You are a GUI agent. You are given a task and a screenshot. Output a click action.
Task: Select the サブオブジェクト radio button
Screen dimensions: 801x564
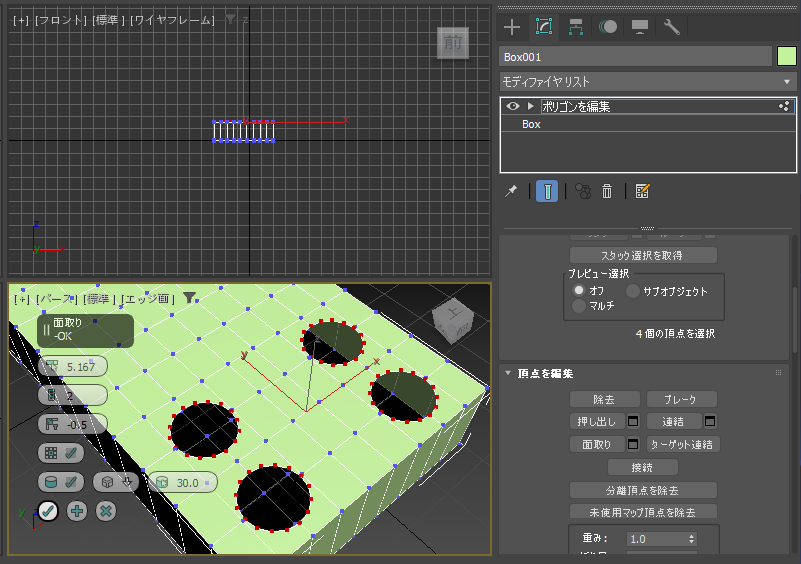(x=633, y=291)
